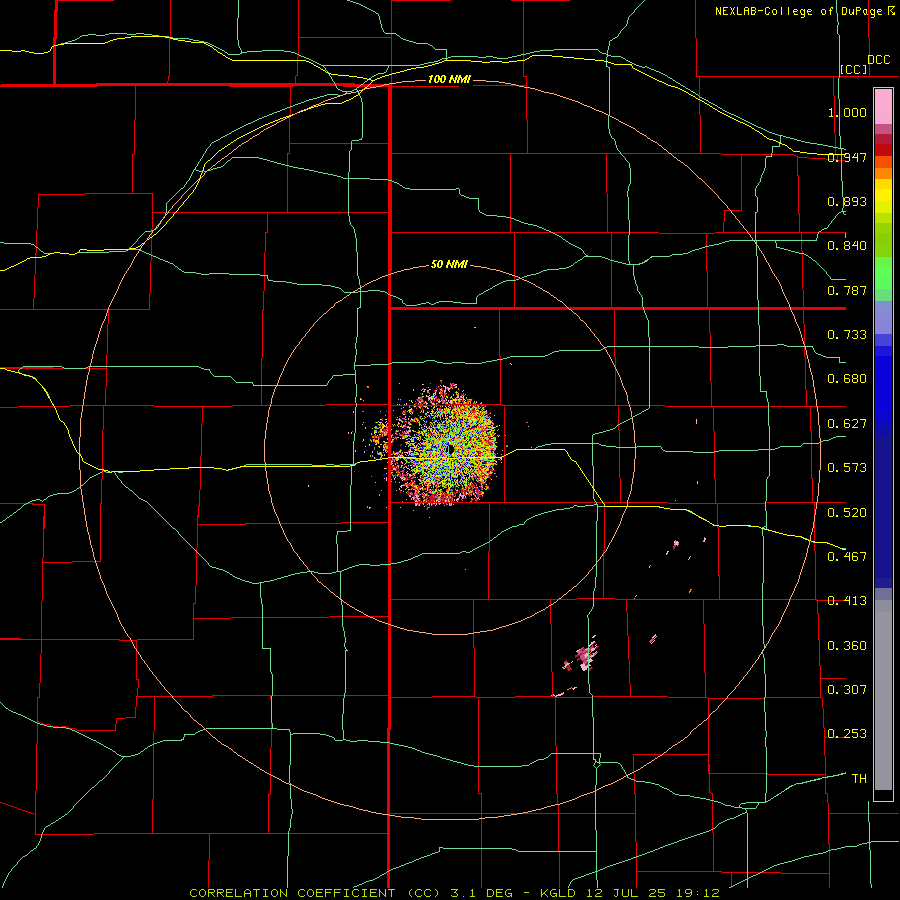
Task: Select the 0.680 scale value
Action: pyautogui.click(x=847, y=379)
